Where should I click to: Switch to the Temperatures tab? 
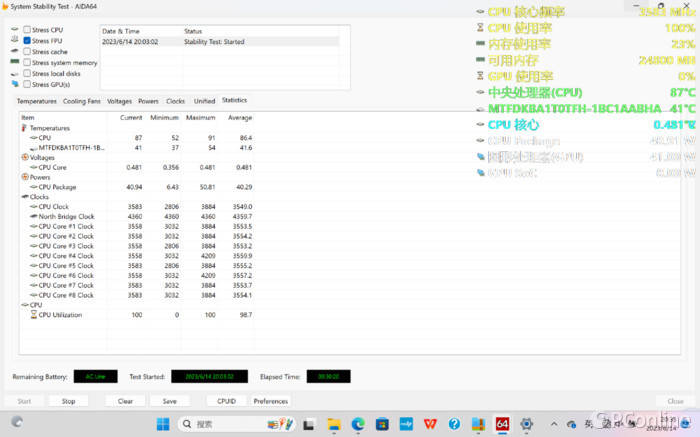point(37,101)
